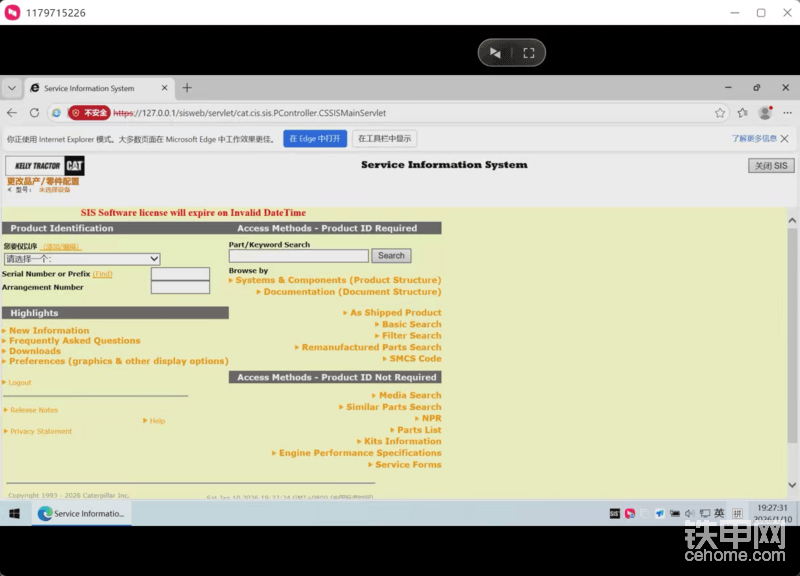The height and width of the screenshot is (576, 800).
Task: Click the fullscreen icon in the floating control
Action: [x=529, y=53]
